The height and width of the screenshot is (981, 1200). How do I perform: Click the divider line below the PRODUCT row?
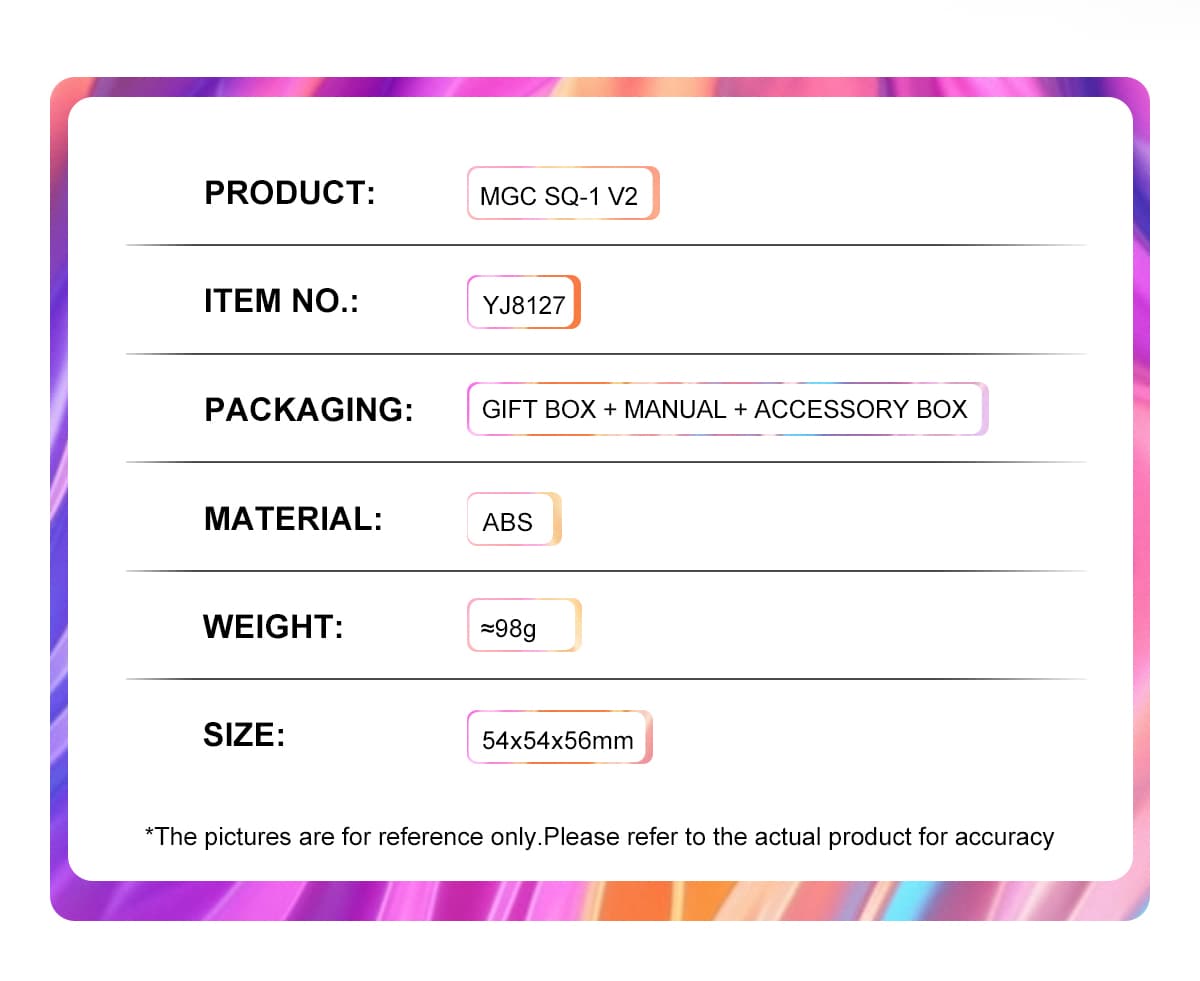point(605,245)
